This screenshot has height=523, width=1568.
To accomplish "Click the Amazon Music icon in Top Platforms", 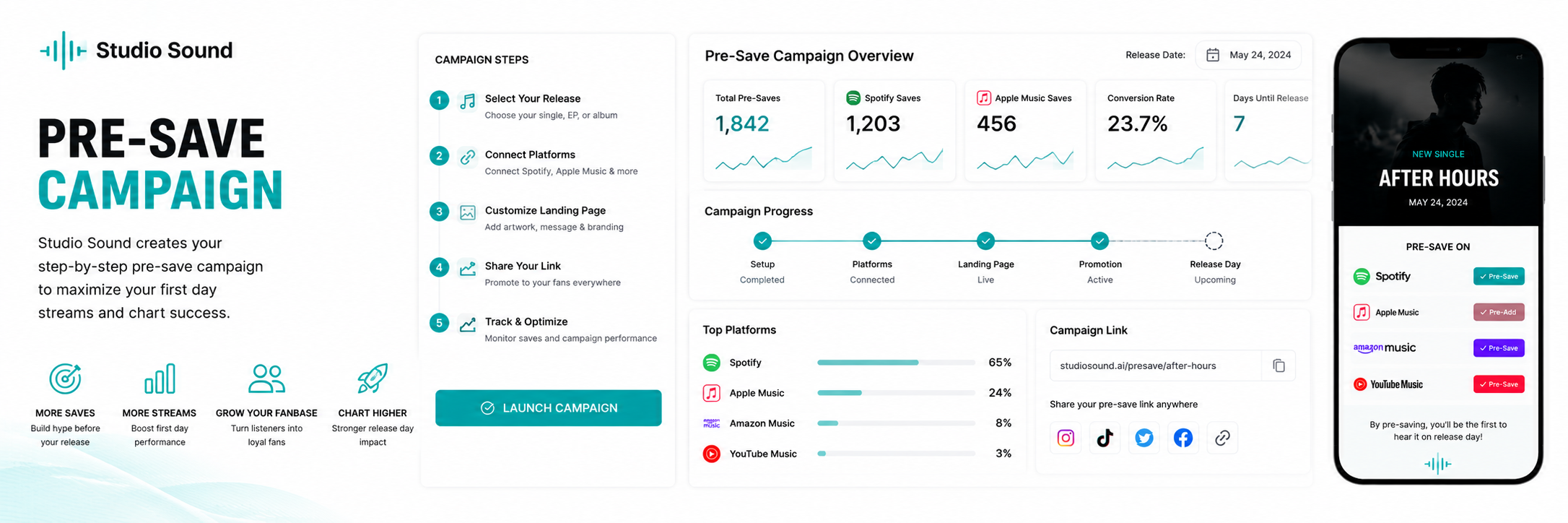I will tap(712, 423).
